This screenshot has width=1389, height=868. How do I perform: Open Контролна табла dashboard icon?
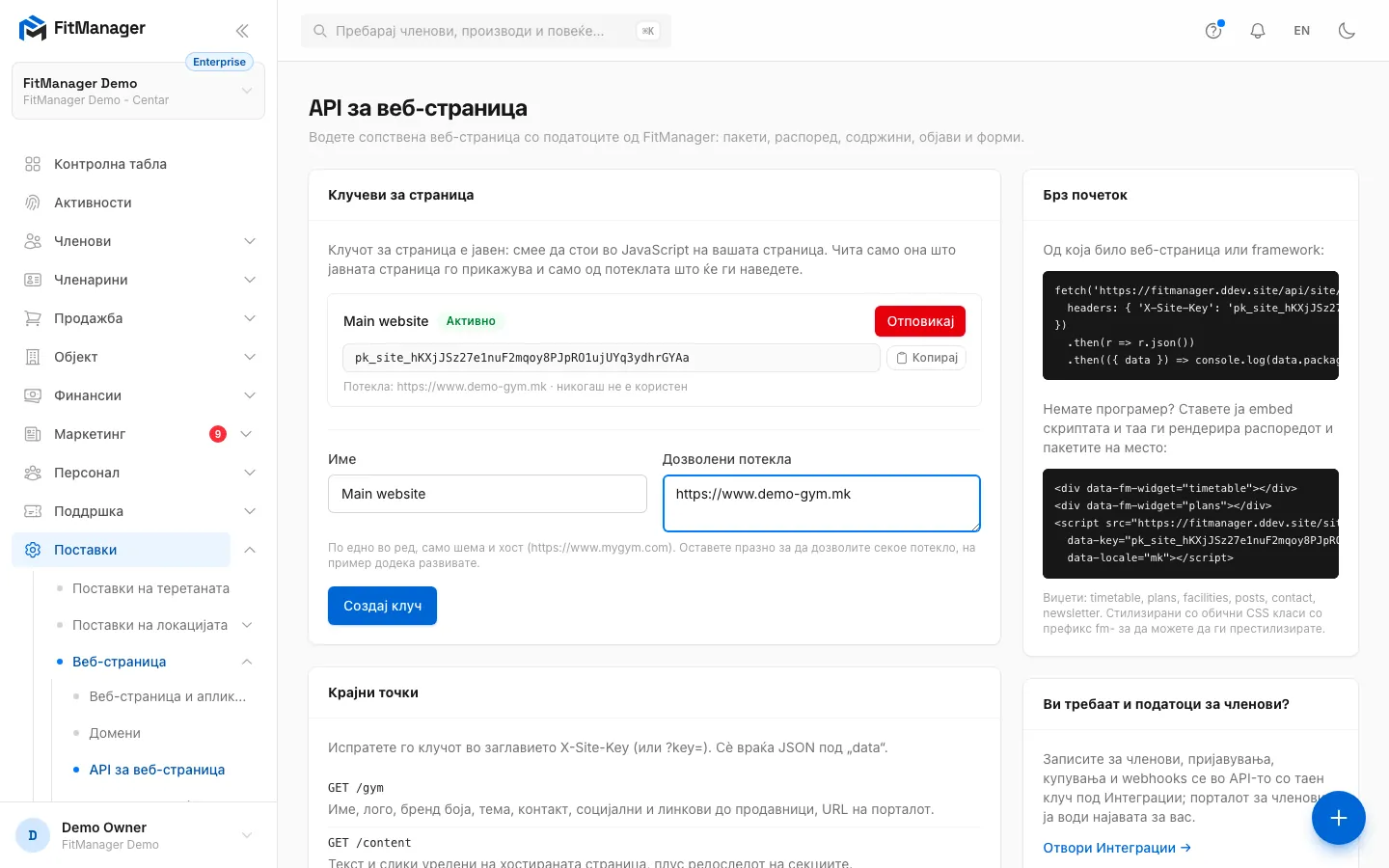click(x=33, y=164)
